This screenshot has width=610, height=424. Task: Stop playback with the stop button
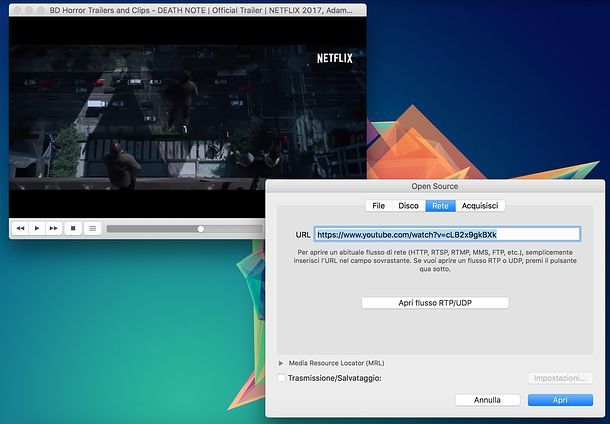tap(73, 228)
